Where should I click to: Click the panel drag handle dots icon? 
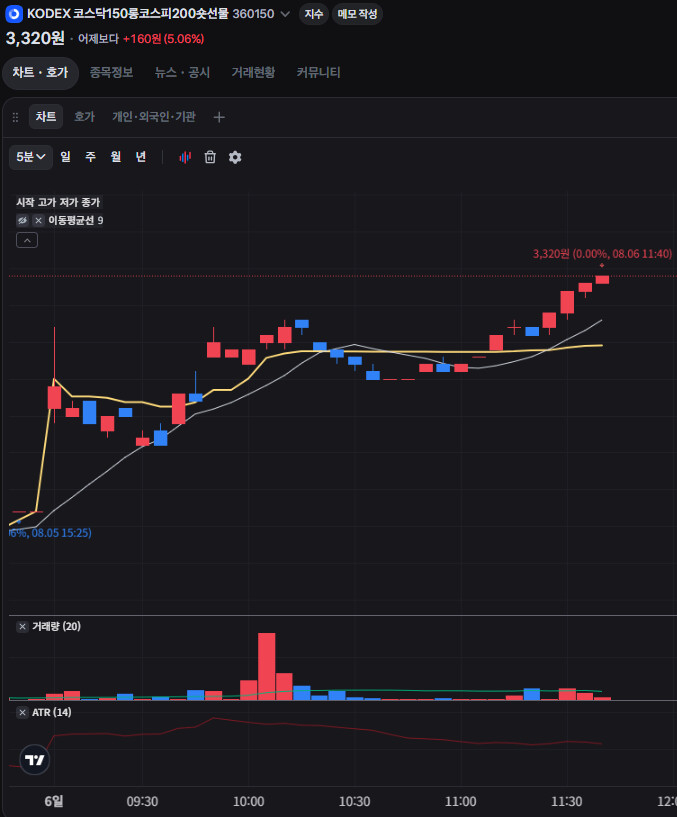click(x=15, y=117)
